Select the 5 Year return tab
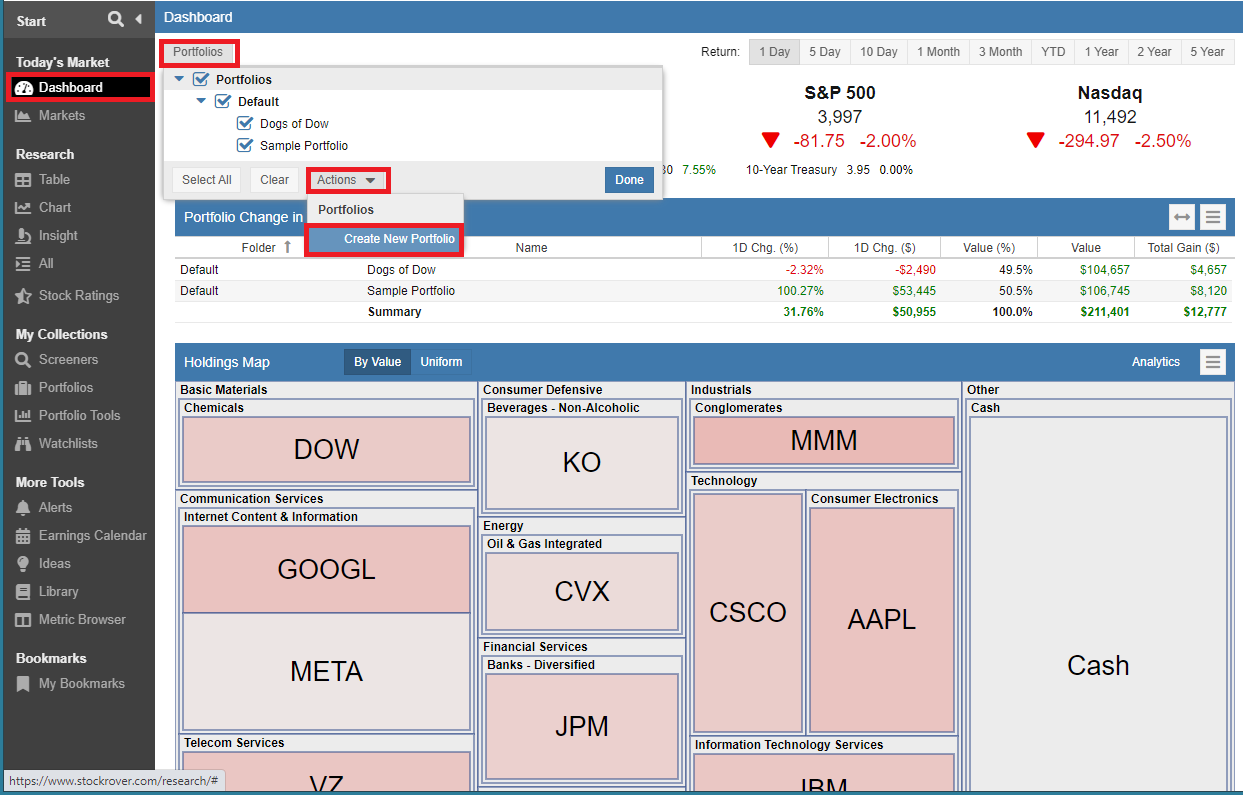This screenshot has width=1243, height=795. click(1207, 52)
